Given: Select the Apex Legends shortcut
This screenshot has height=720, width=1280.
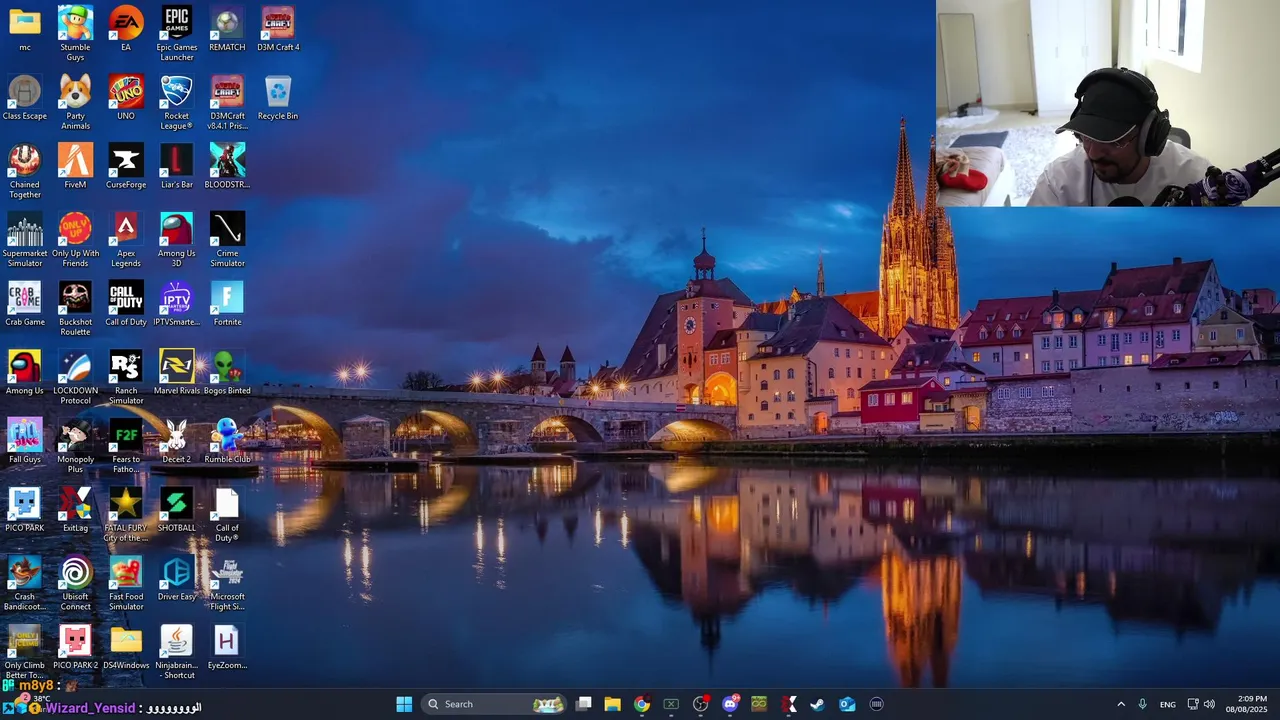Looking at the screenshot, I should tap(126, 240).
